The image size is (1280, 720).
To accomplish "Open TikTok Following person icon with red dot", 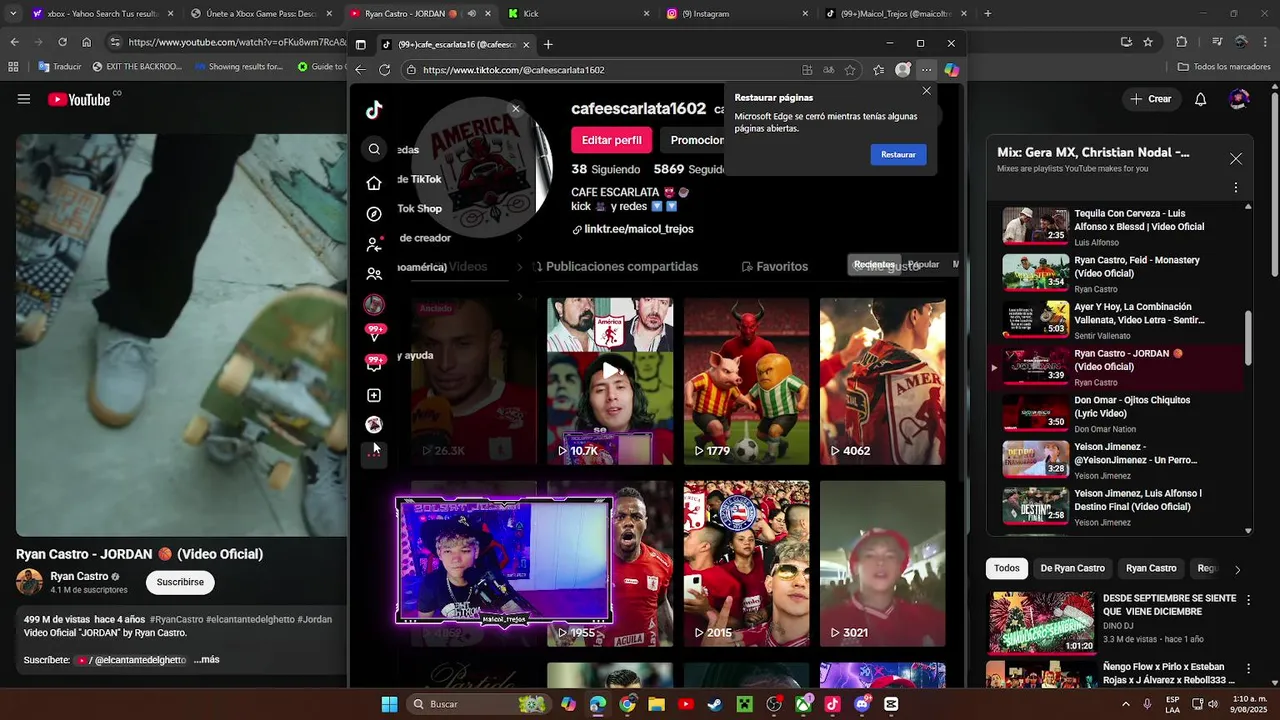I will (x=374, y=244).
